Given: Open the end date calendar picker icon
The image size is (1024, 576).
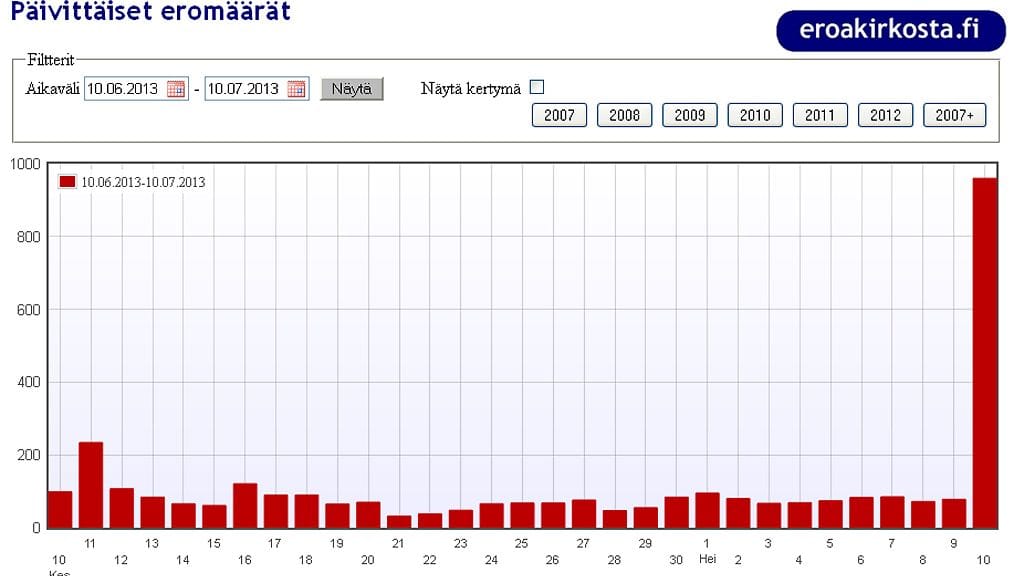Looking at the screenshot, I should point(297,89).
